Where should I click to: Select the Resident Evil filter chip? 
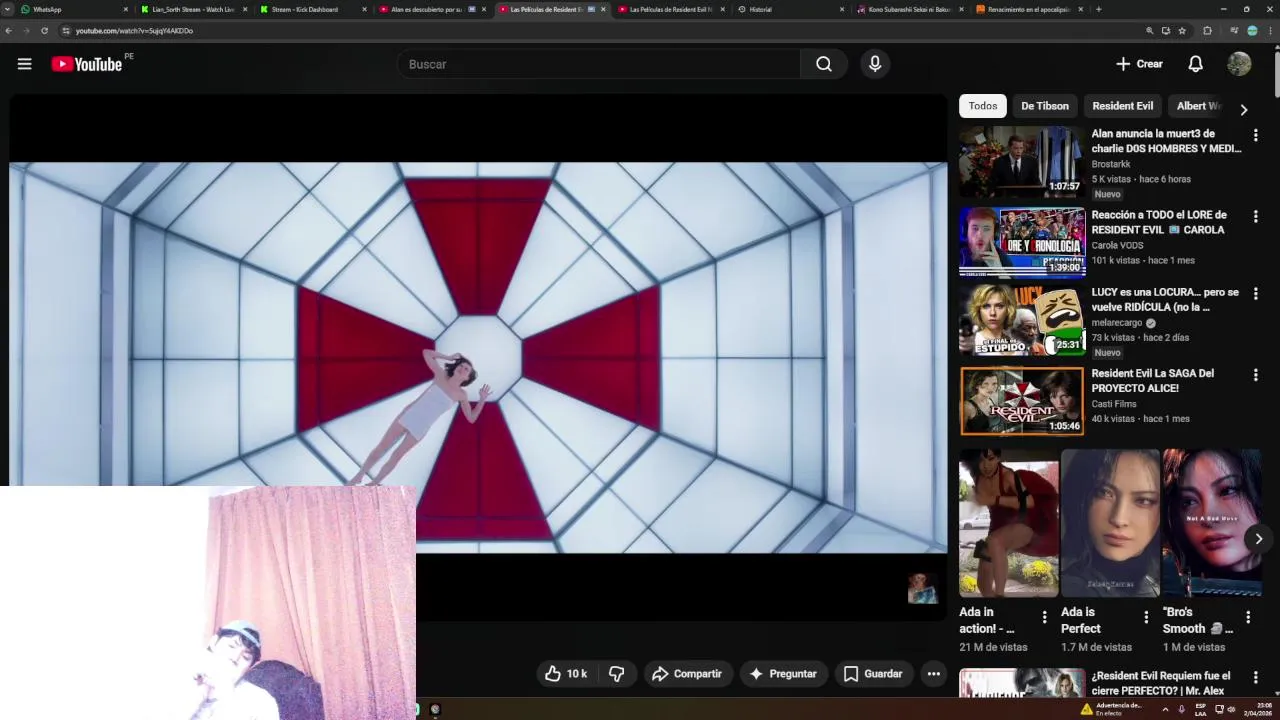click(1122, 106)
